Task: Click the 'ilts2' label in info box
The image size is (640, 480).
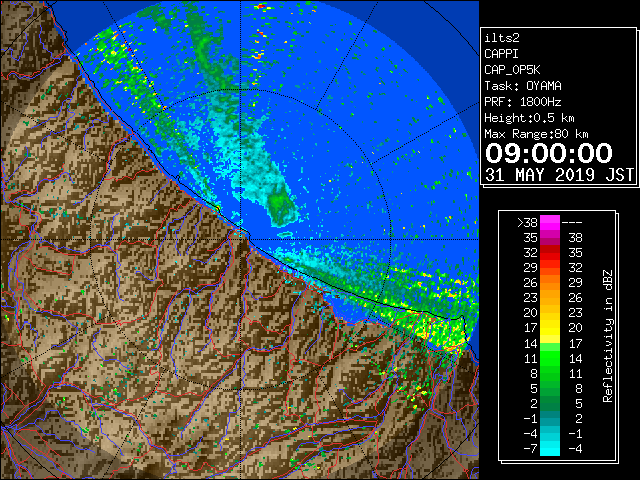Action: click(x=502, y=38)
